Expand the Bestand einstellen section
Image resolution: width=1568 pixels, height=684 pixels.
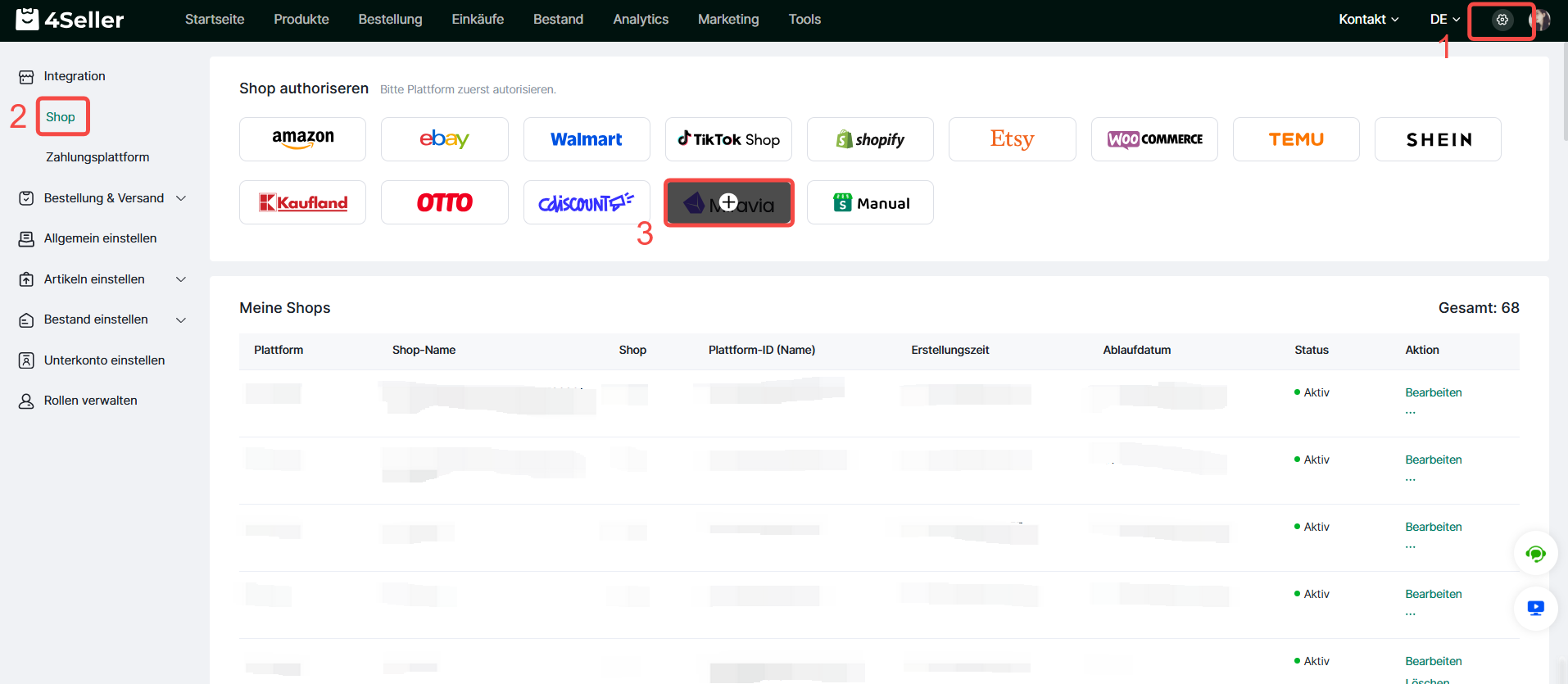(x=103, y=319)
